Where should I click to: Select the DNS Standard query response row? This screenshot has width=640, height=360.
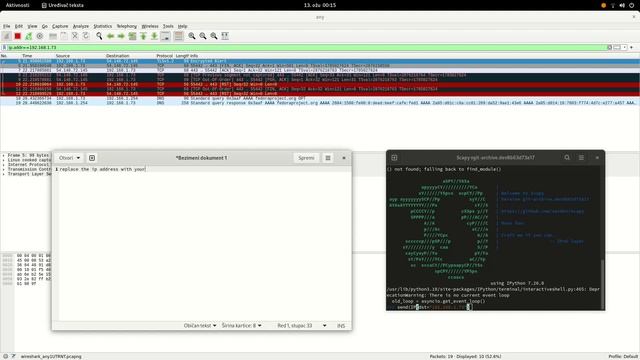[x=320, y=103]
